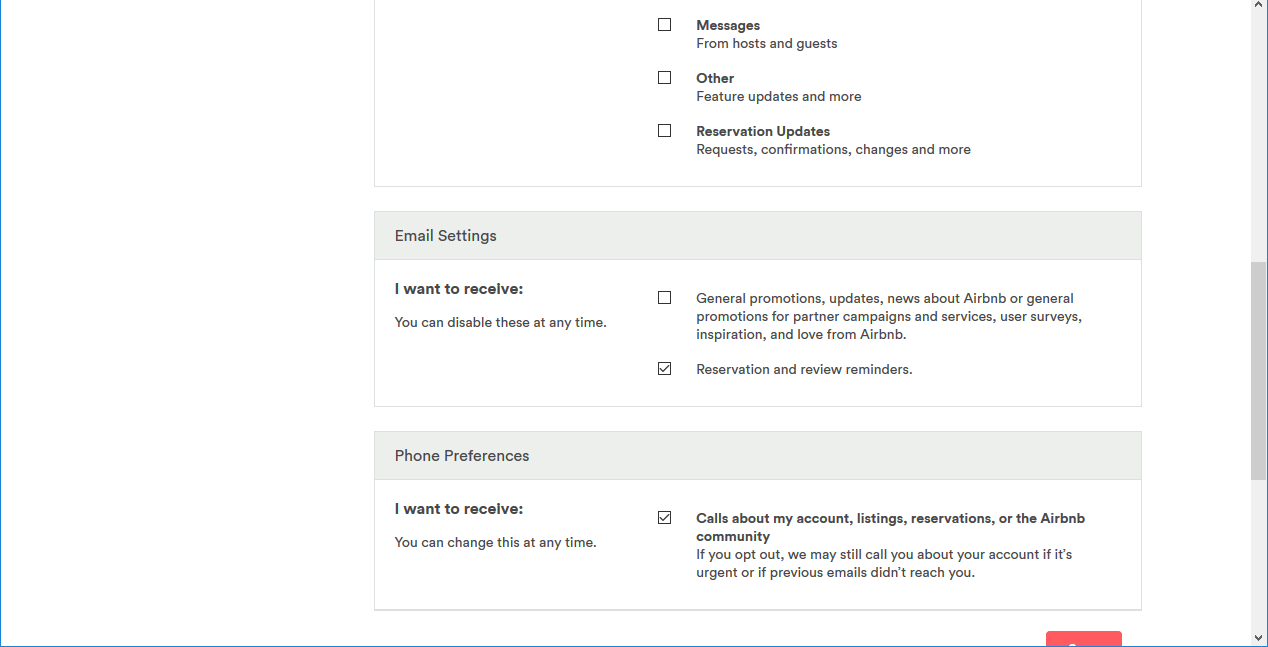Click scrollbar track above the thumb
Image resolution: width=1268 pixels, height=647 pixels.
(x=1259, y=130)
